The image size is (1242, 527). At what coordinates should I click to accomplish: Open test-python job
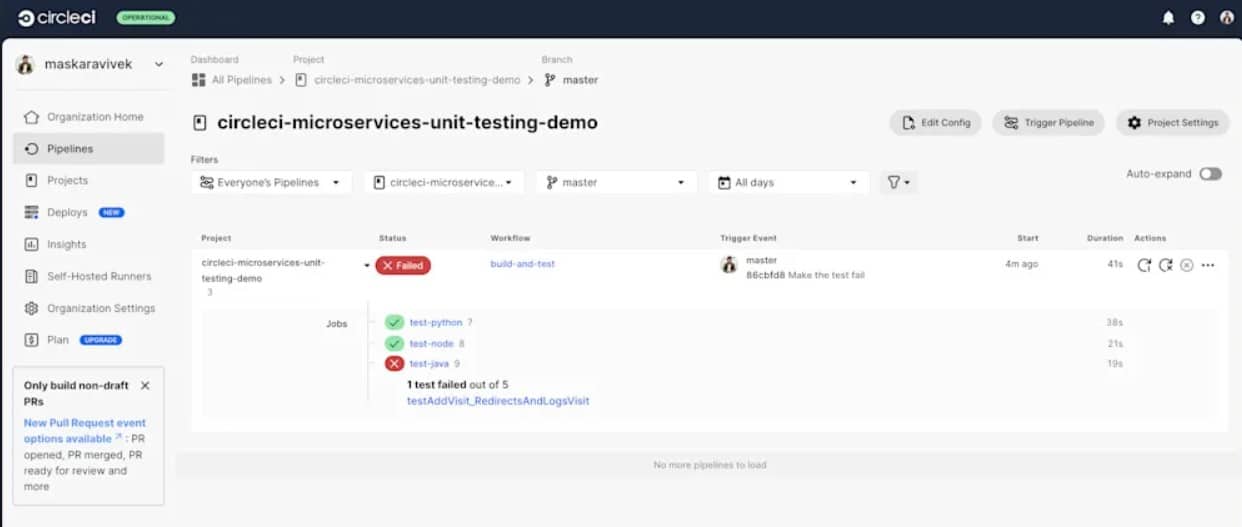(x=436, y=323)
